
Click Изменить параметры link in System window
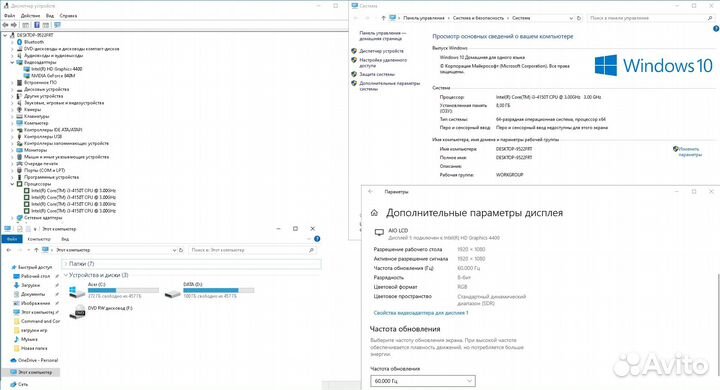click(690, 152)
